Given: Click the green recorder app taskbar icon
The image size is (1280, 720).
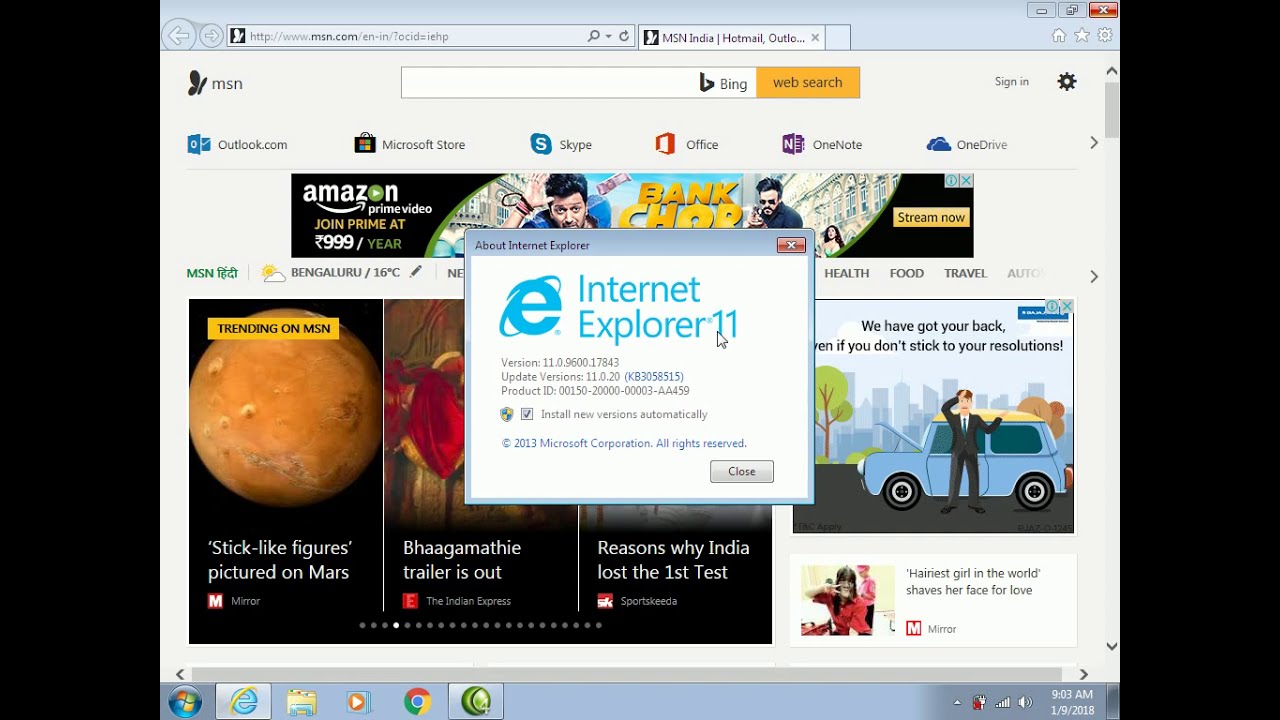Looking at the screenshot, I should (x=476, y=702).
